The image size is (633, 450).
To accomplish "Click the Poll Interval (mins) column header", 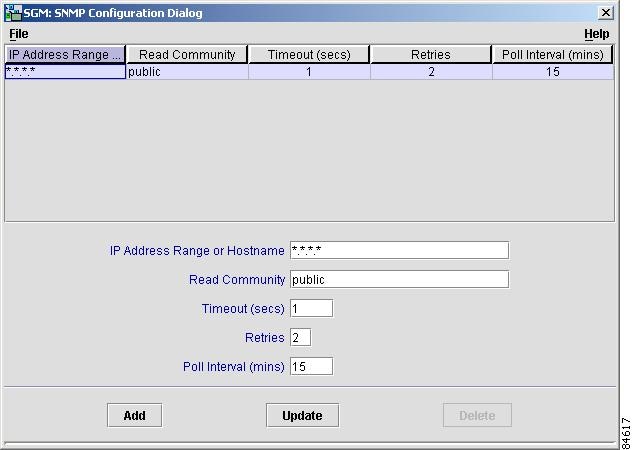I will (553, 54).
